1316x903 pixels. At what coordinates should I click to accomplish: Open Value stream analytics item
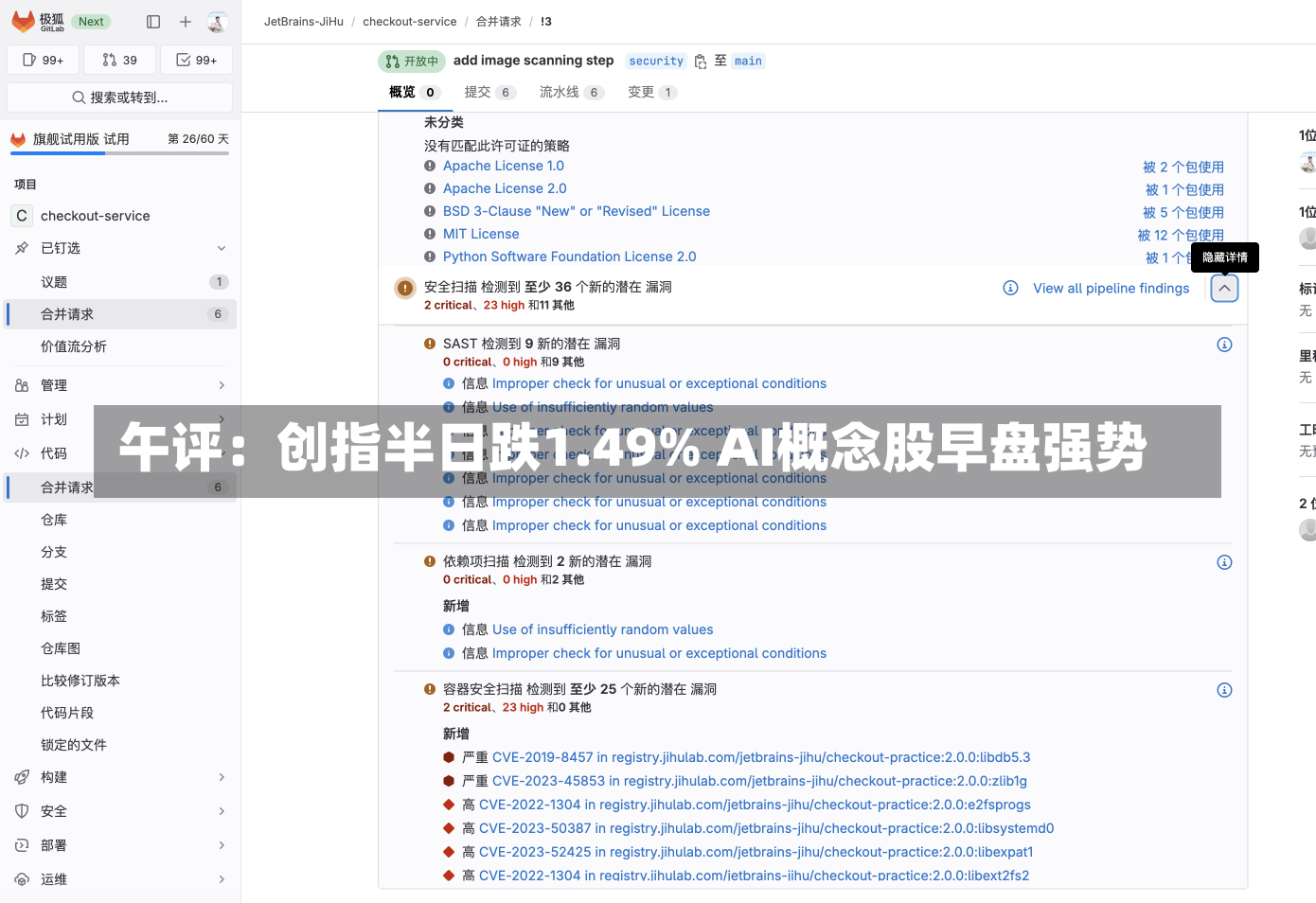(x=119, y=346)
